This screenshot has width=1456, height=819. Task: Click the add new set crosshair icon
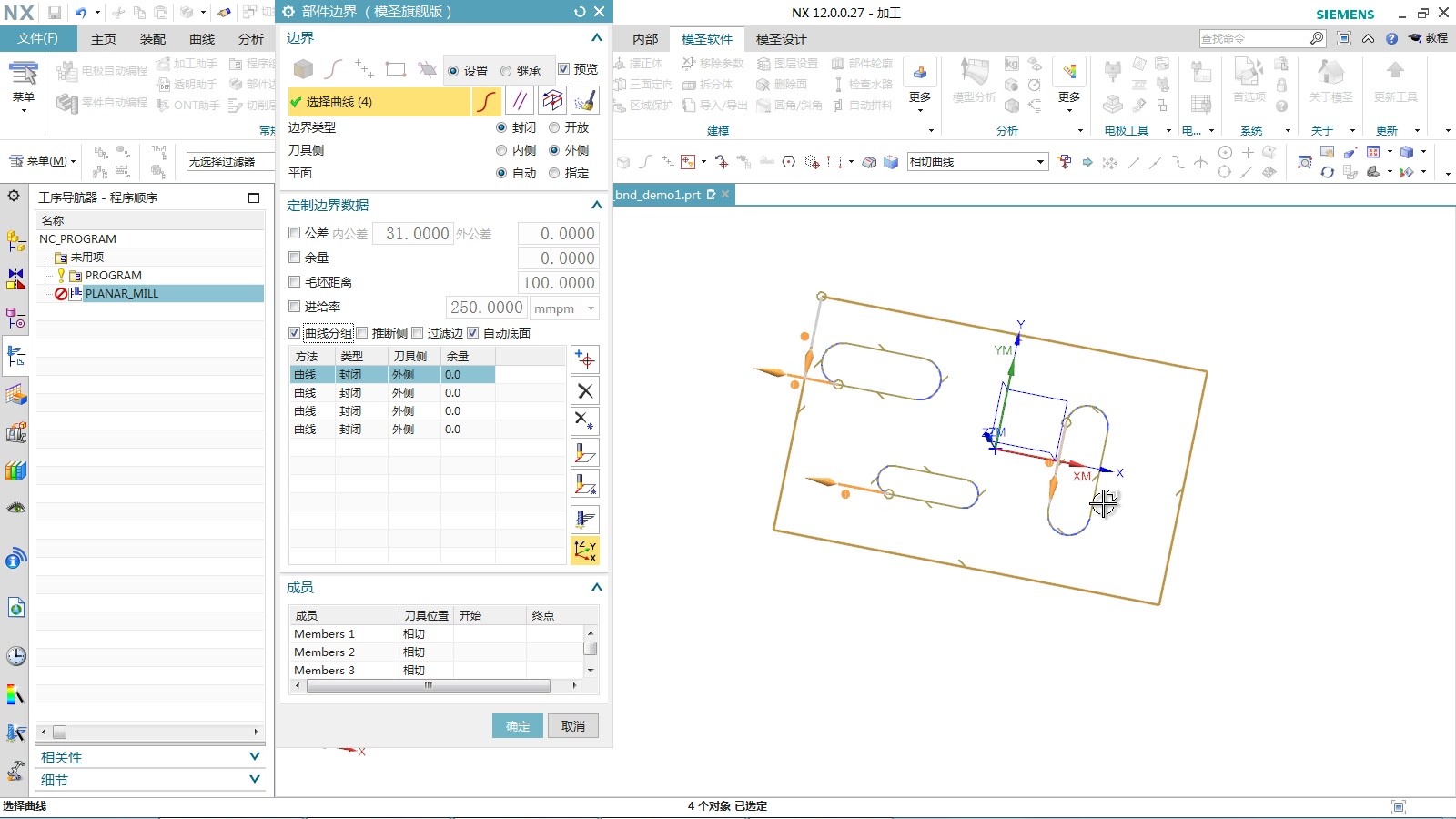[x=585, y=359]
